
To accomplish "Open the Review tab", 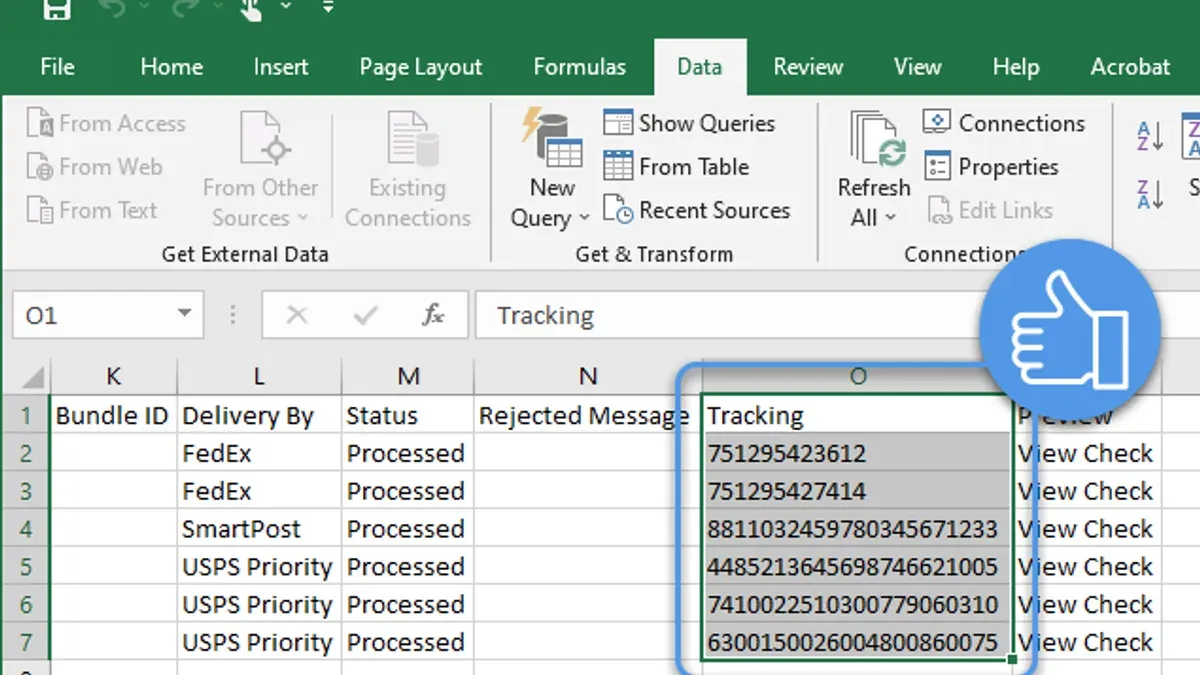I will click(x=808, y=67).
